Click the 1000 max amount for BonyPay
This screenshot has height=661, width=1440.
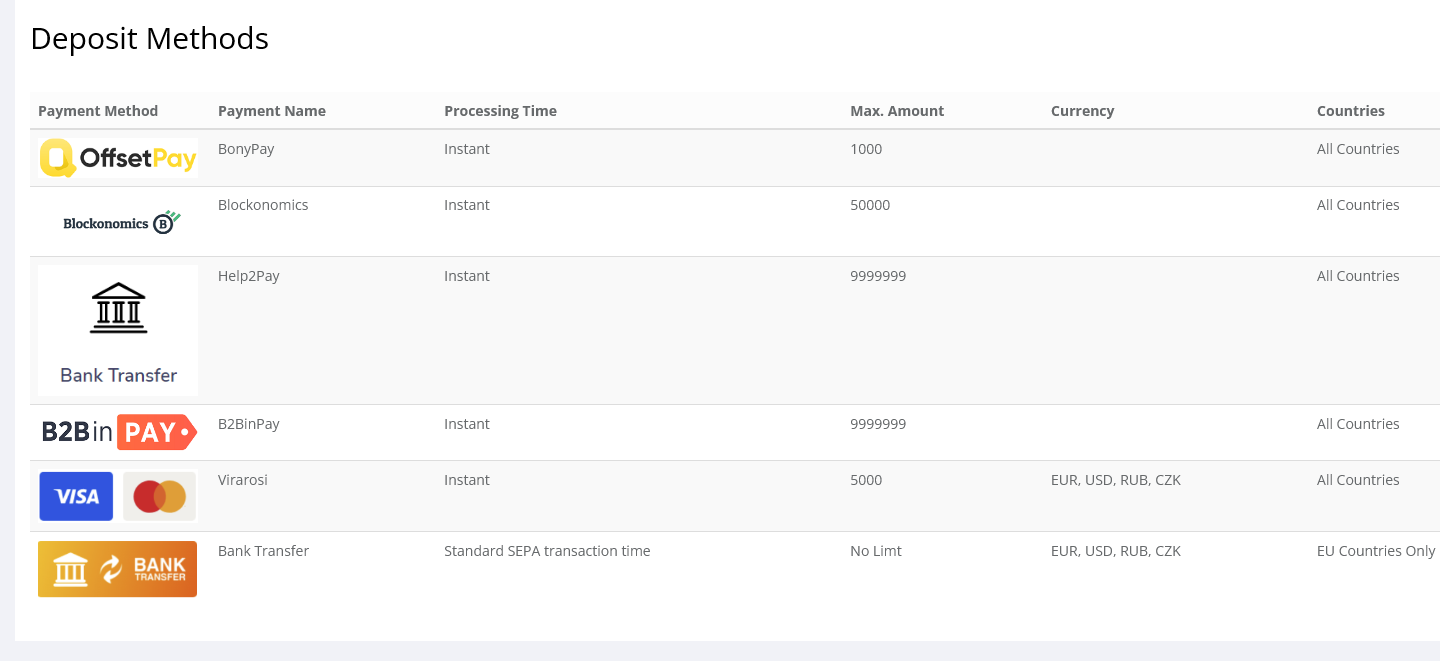pos(866,149)
